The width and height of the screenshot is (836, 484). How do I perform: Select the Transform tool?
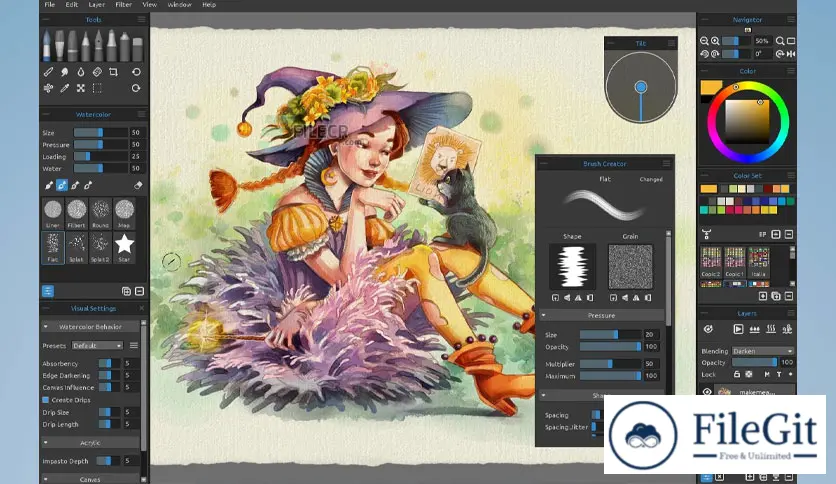(81, 88)
